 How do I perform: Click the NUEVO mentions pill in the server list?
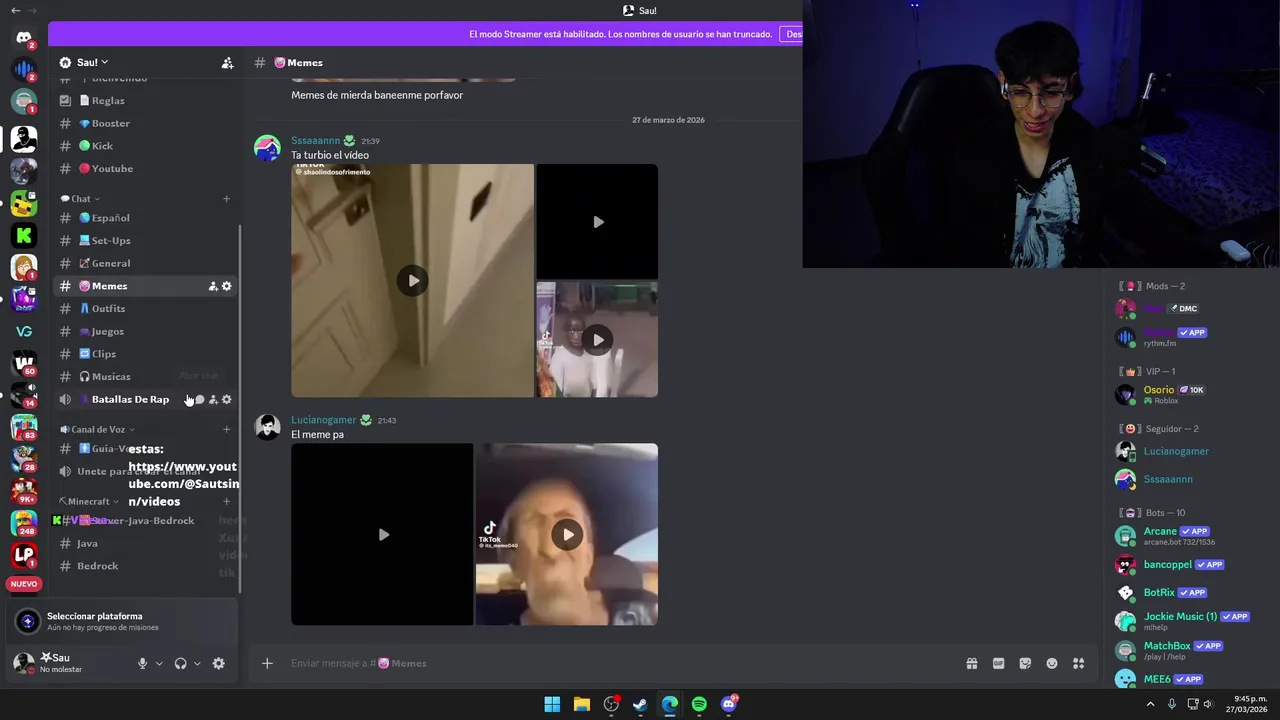click(24, 584)
